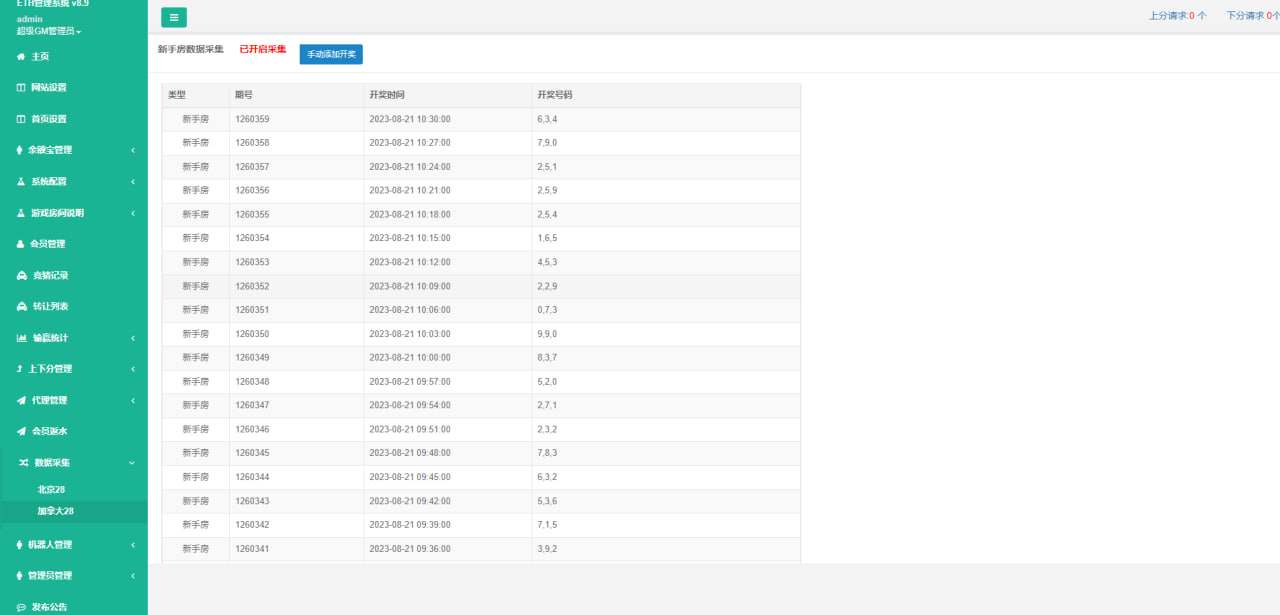Select the 加拿大28 submenu item
The height and width of the screenshot is (615, 1280).
pos(56,511)
